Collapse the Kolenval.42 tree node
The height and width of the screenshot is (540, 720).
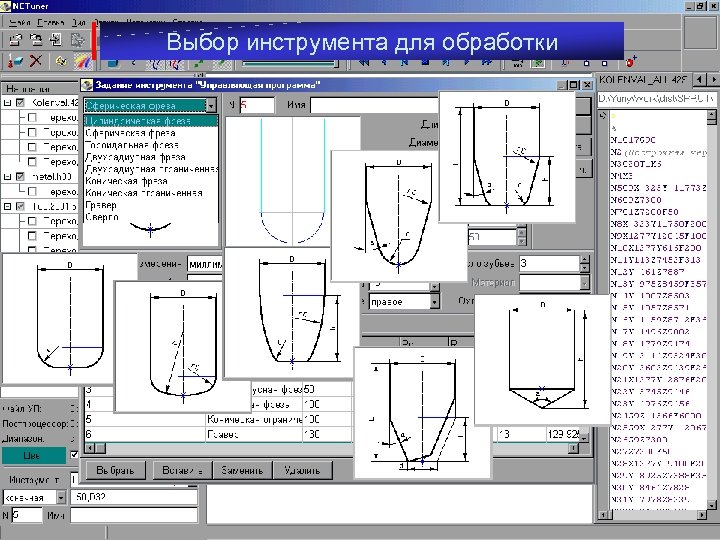click(x=7, y=103)
